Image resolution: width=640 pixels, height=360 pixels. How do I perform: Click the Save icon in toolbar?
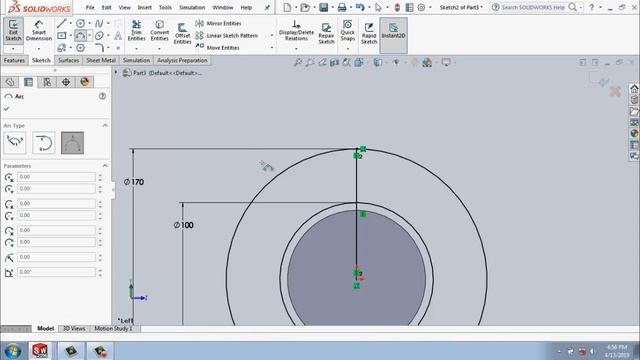pos(324,7)
